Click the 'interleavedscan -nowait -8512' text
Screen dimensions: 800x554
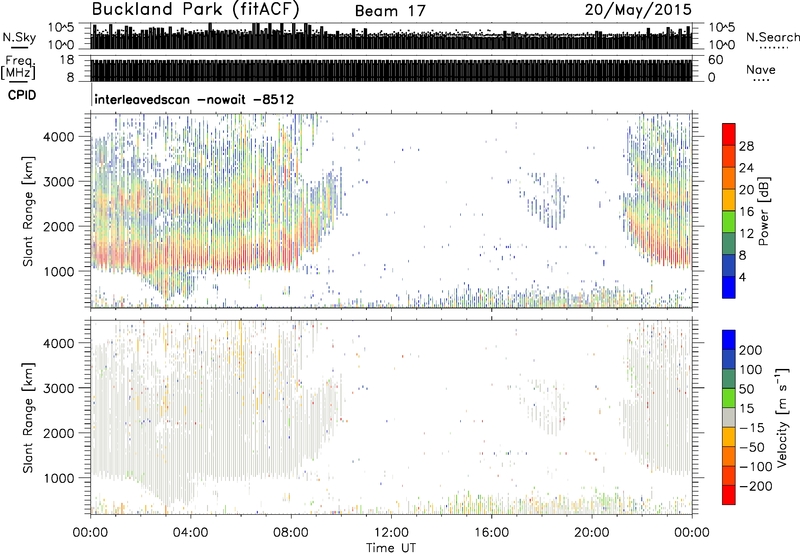pos(194,99)
